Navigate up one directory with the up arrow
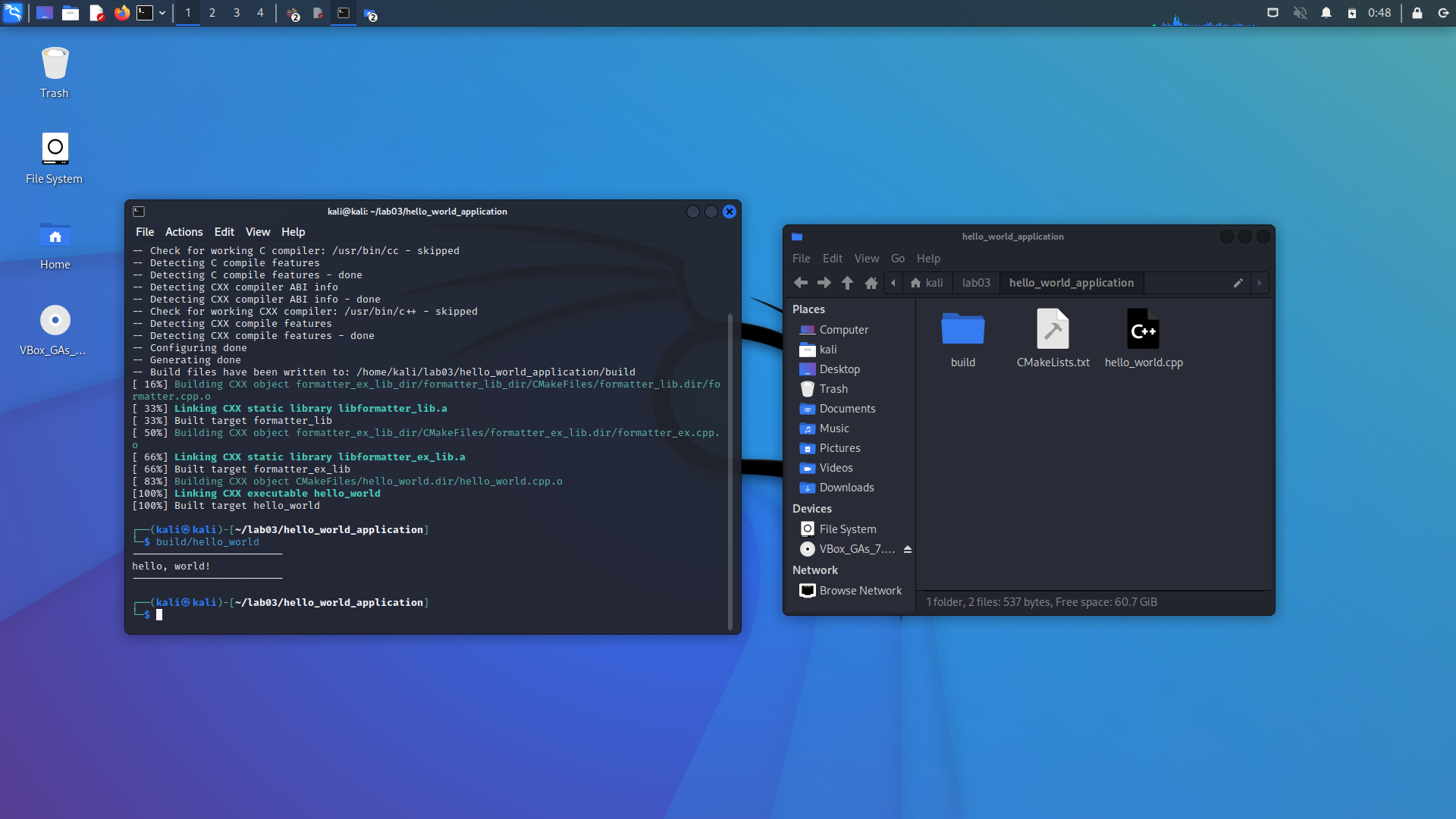The height and width of the screenshot is (819, 1456). tap(847, 283)
